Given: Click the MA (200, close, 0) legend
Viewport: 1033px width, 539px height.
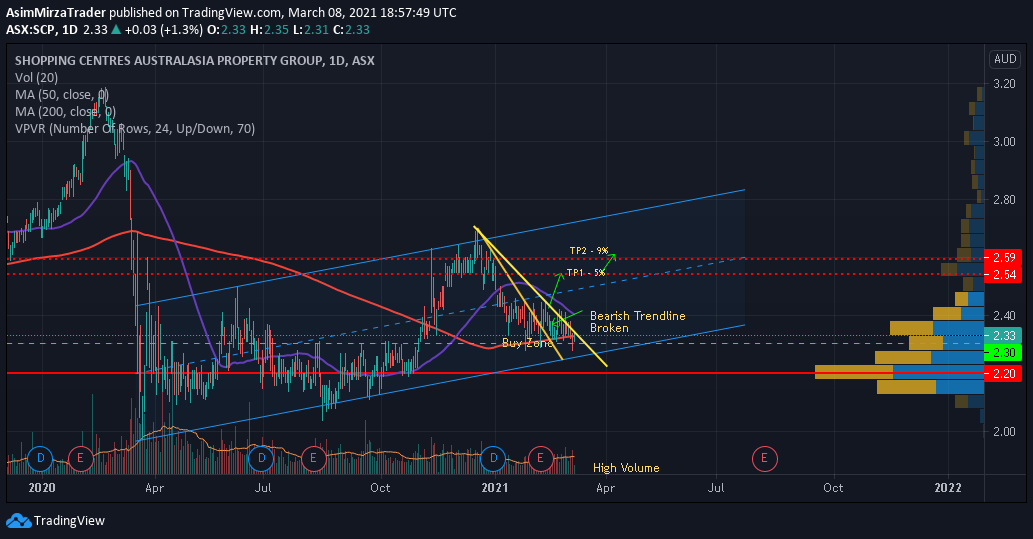Looking at the screenshot, I should pyautogui.click(x=65, y=112).
